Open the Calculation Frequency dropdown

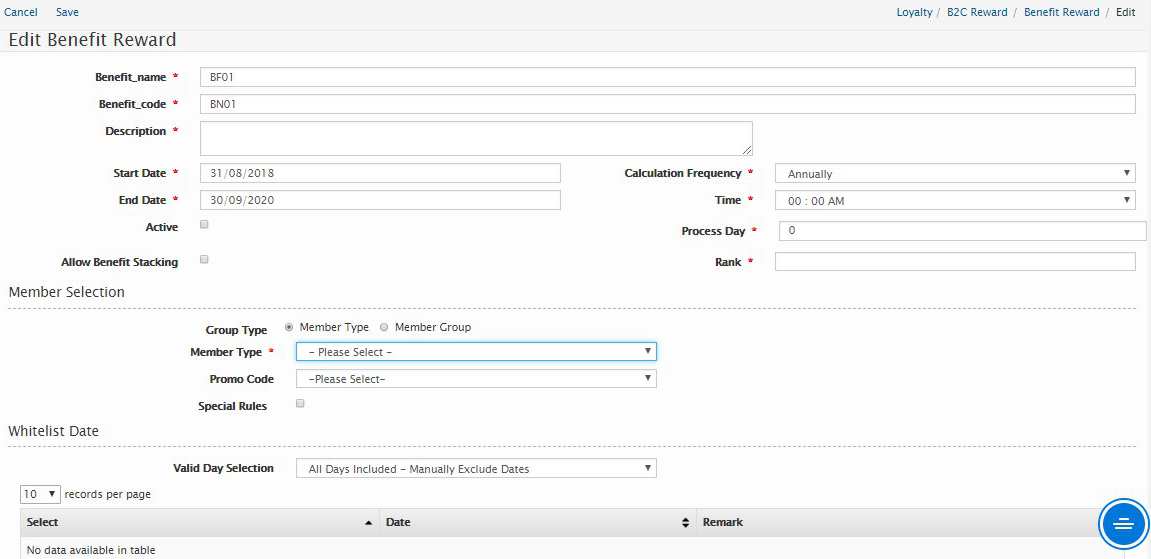pos(954,174)
